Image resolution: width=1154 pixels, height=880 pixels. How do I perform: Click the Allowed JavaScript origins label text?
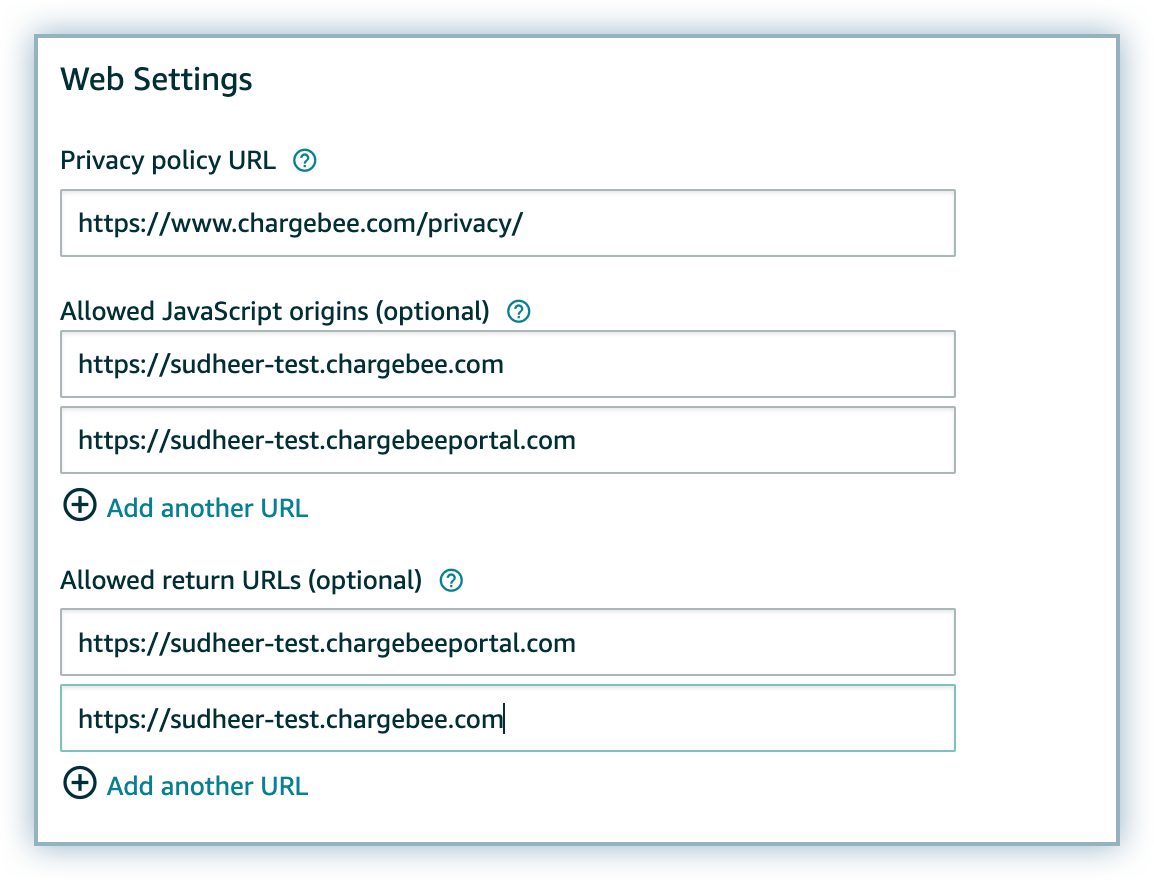(x=215, y=311)
